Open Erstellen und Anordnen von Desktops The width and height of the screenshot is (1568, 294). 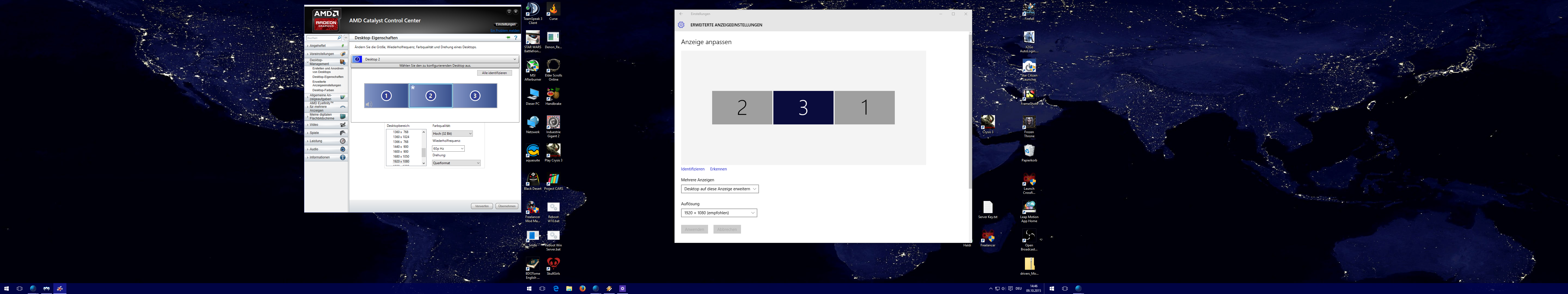327,70
